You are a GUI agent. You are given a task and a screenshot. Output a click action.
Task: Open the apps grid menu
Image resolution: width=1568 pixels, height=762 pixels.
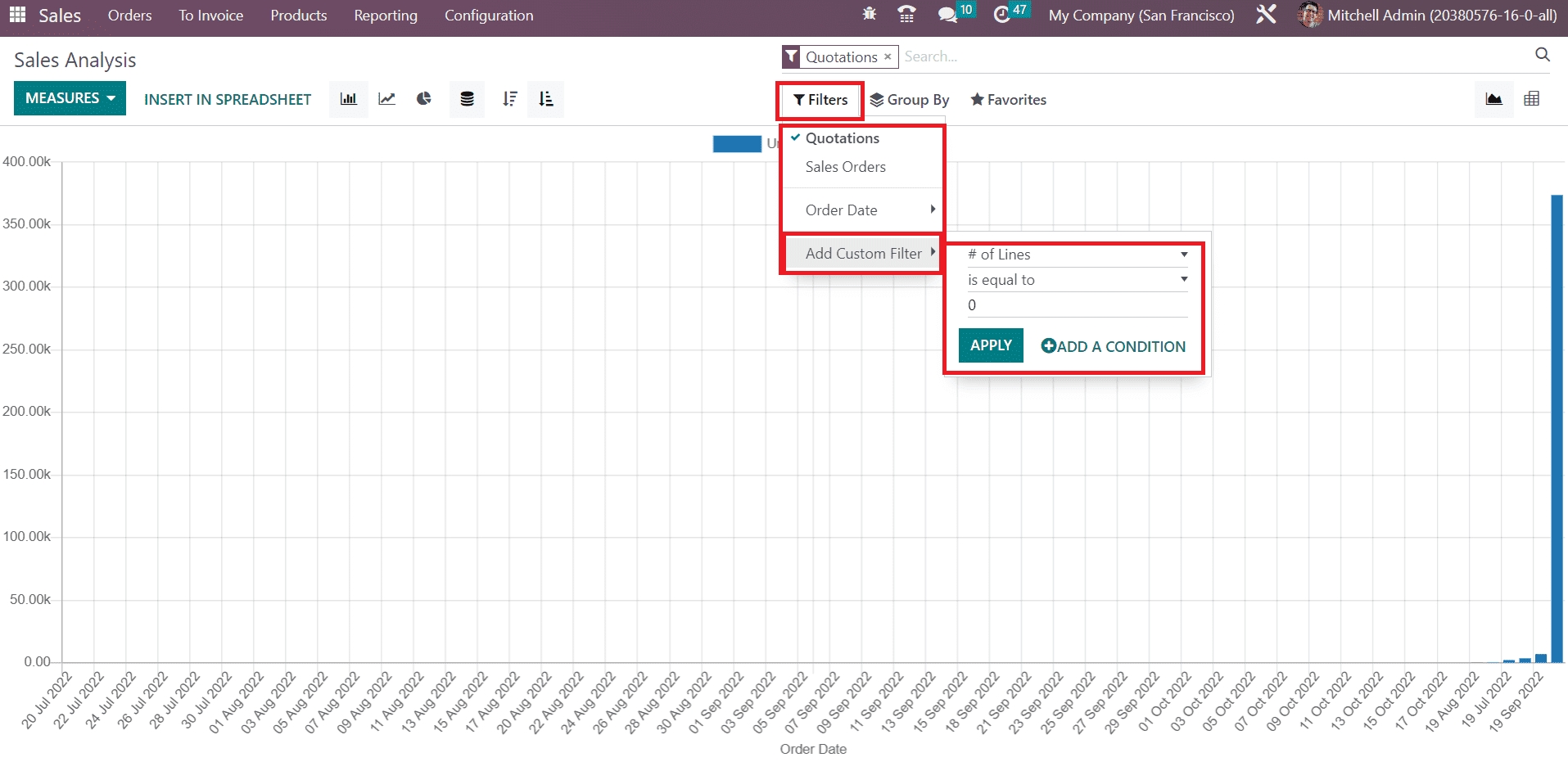17,16
